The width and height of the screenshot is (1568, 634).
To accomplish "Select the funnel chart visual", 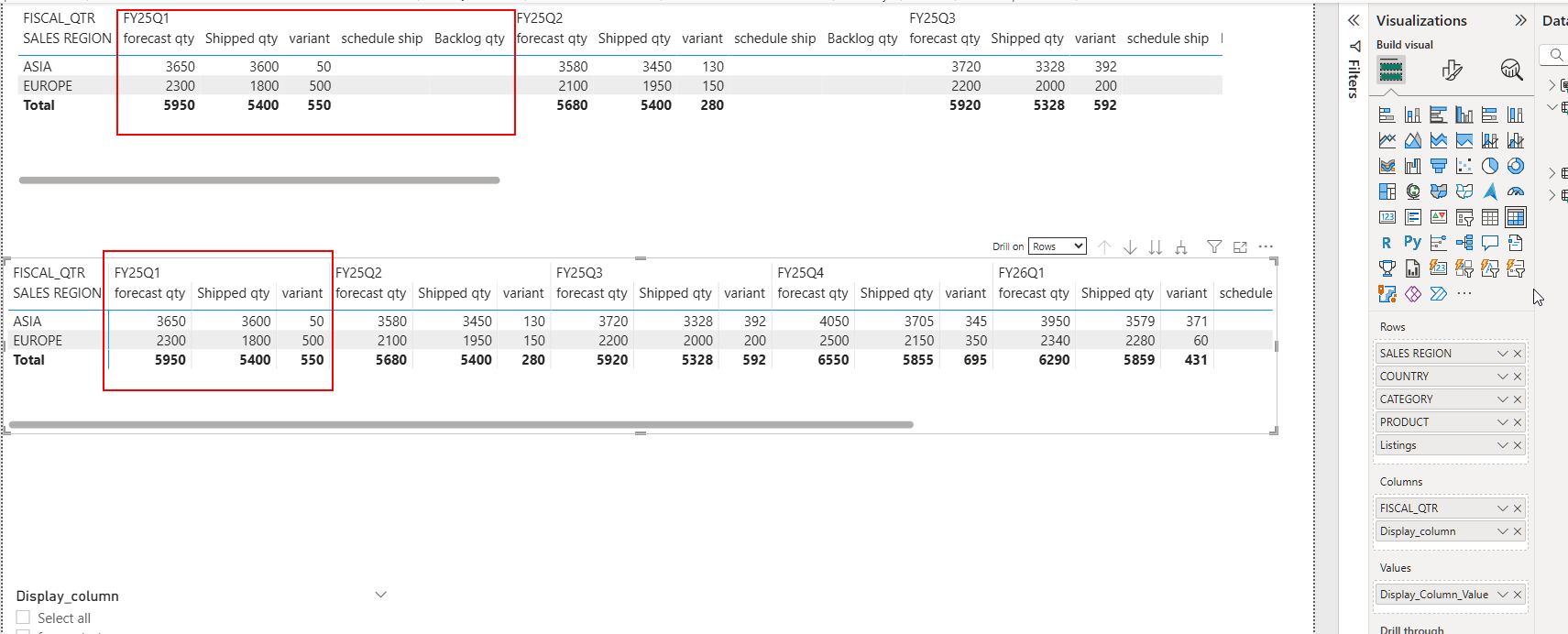I will [1438, 166].
